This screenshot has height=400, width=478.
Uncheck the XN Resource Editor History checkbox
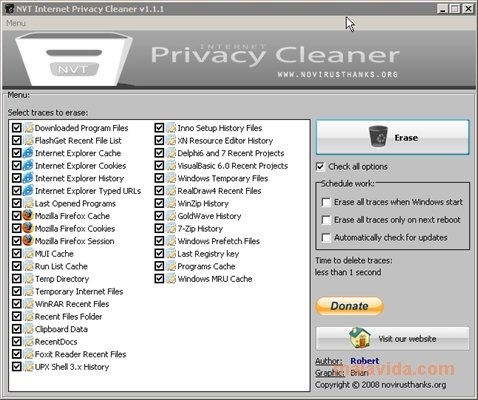click(159, 141)
